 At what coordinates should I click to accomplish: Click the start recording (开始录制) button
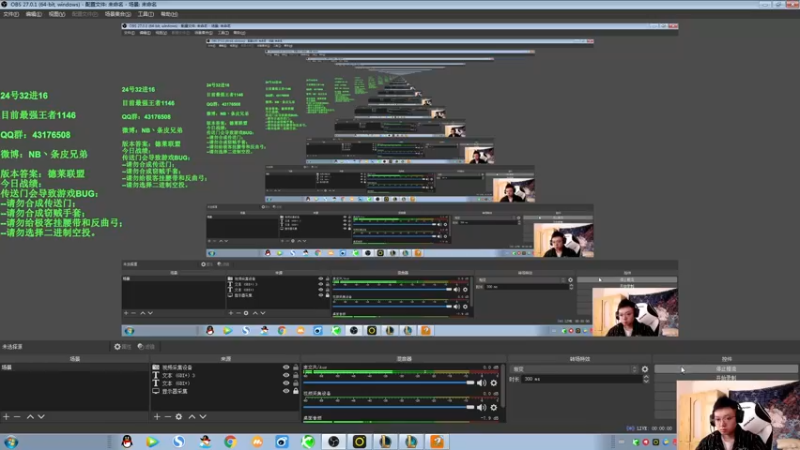click(726, 378)
